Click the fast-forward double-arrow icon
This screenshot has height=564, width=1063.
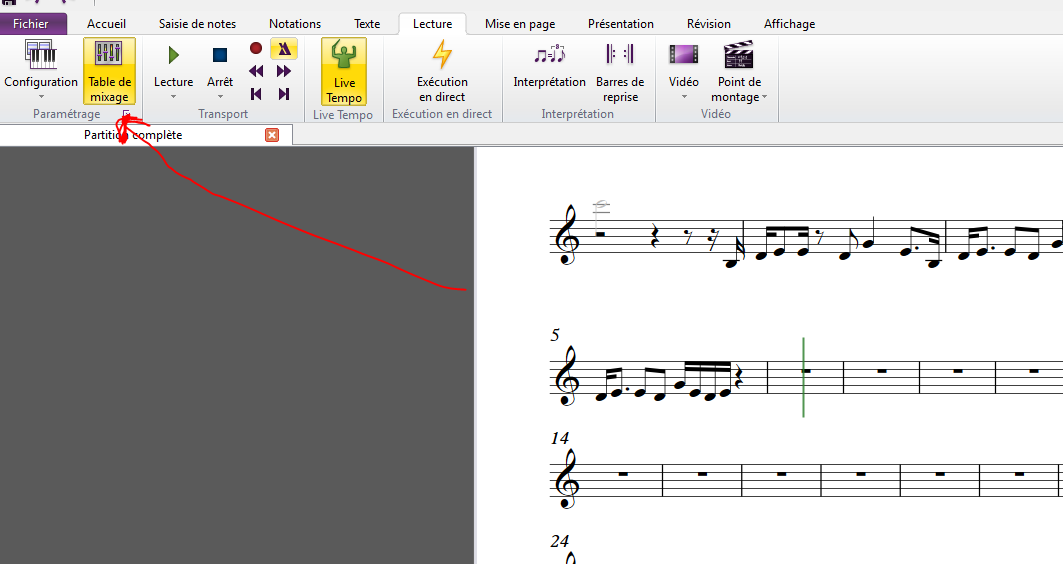click(x=284, y=71)
